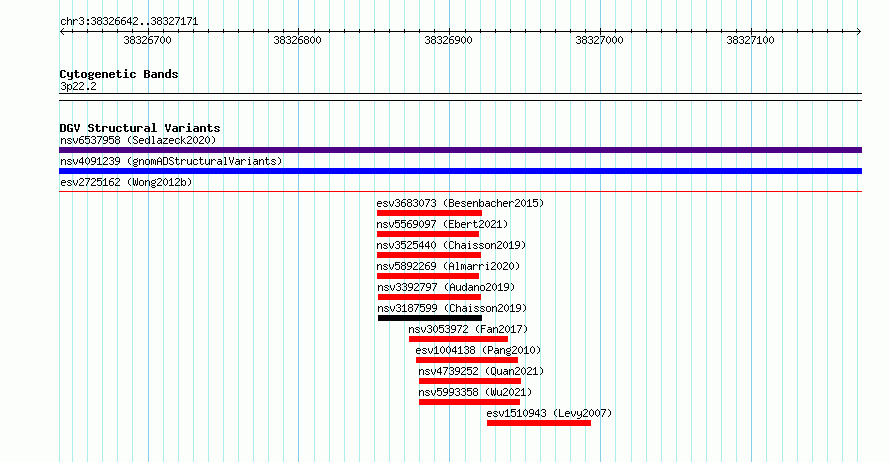The height and width of the screenshot is (462, 890).
Task: Select the thin red esv2725162 line
Action: coord(460,192)
